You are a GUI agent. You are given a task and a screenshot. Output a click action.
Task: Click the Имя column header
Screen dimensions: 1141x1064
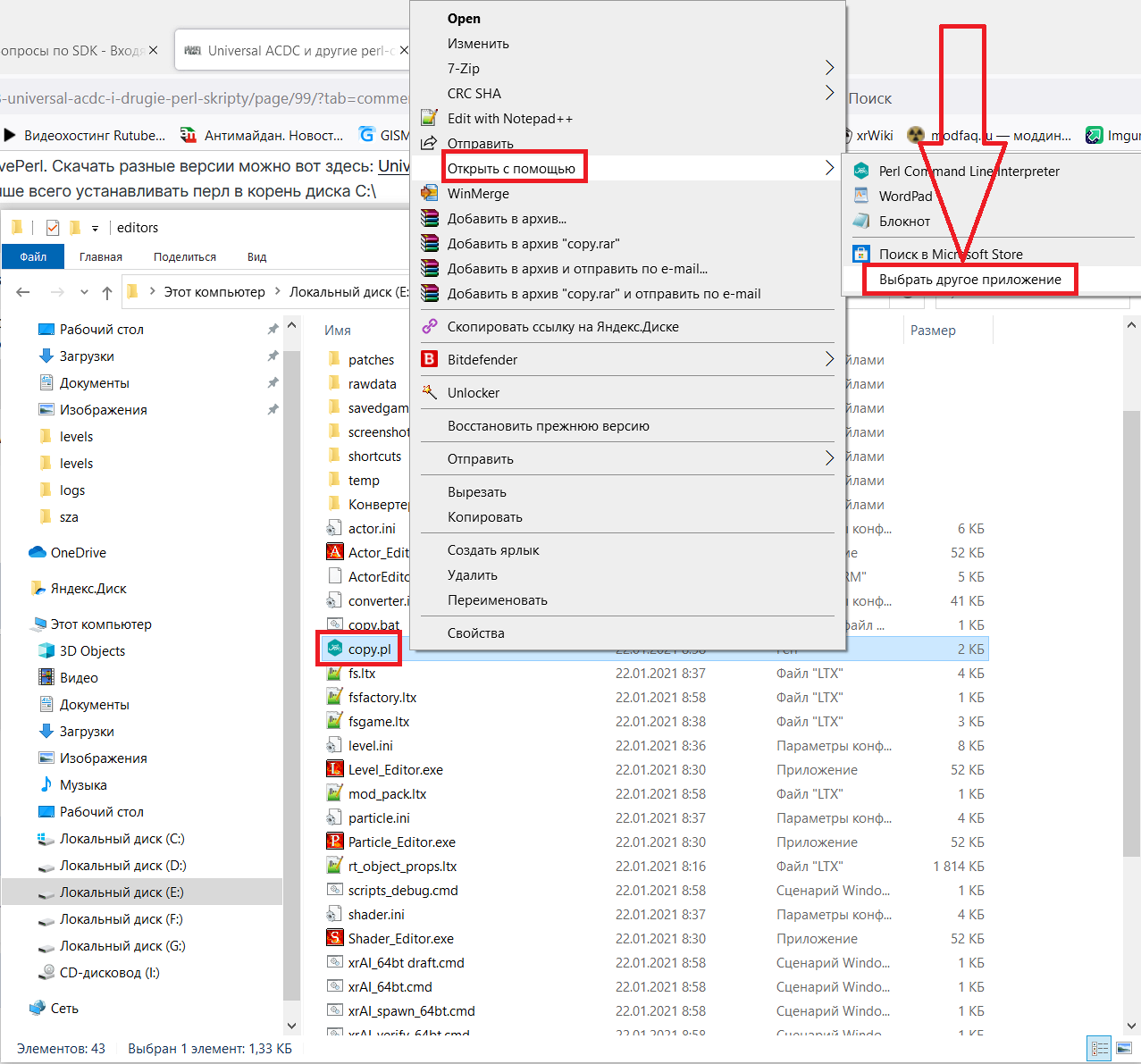[338, 330]
